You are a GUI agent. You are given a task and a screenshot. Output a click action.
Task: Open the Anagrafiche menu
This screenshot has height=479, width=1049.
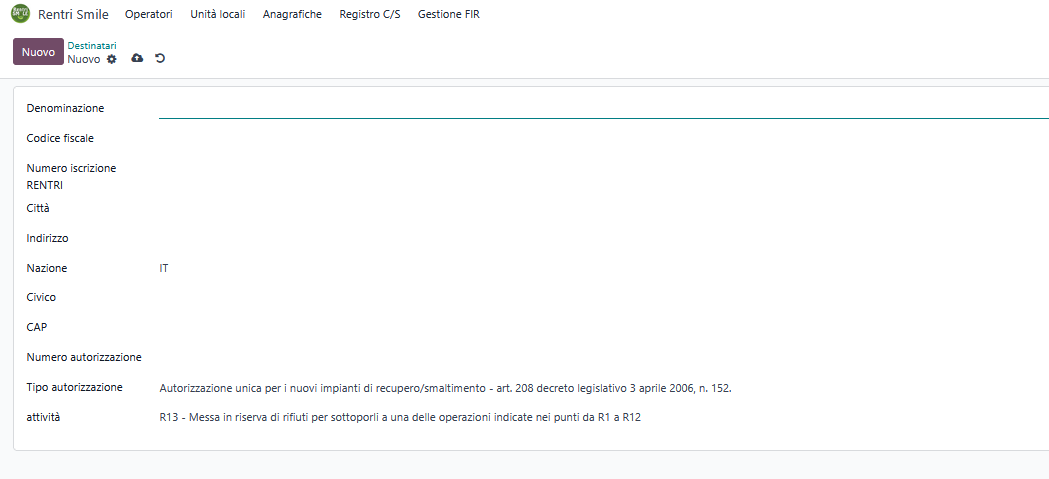292,15
